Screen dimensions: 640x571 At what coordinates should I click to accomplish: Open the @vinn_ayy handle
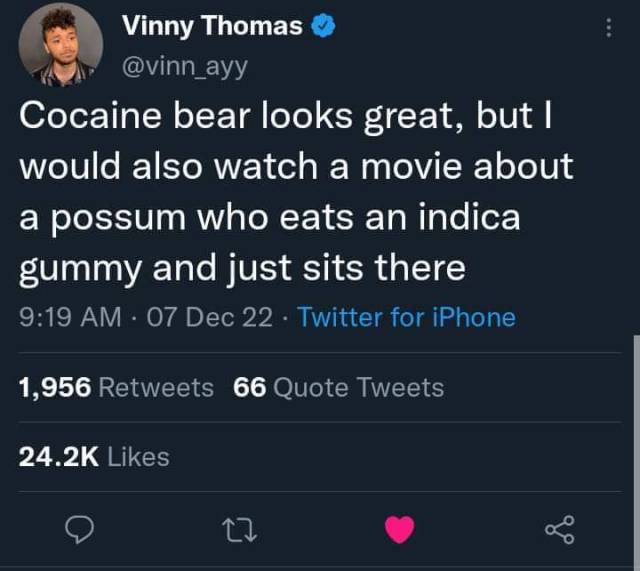[185, 67]
